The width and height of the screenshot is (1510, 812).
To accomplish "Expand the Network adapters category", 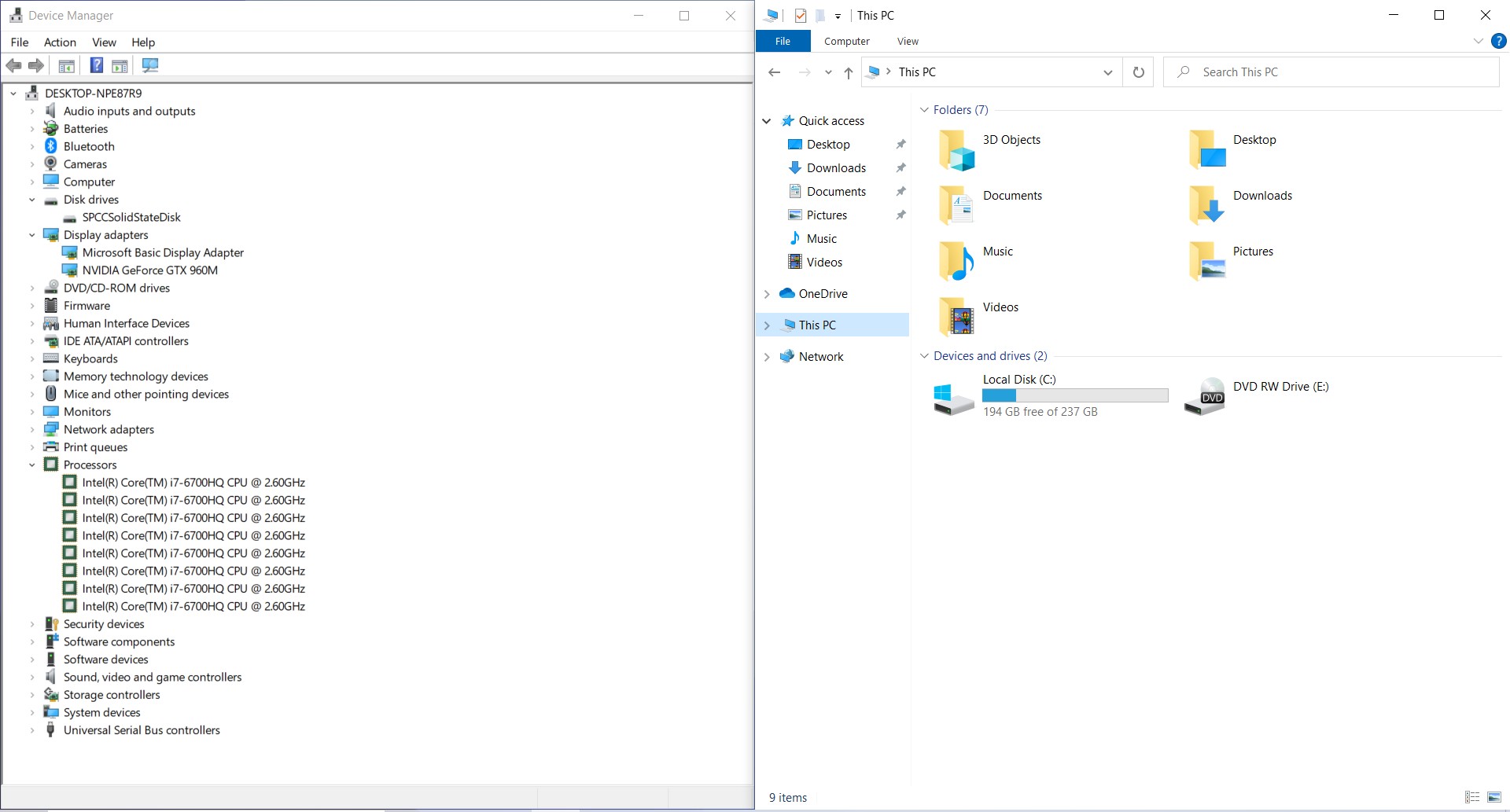I will pyautogui.click(x=32, y=430).
